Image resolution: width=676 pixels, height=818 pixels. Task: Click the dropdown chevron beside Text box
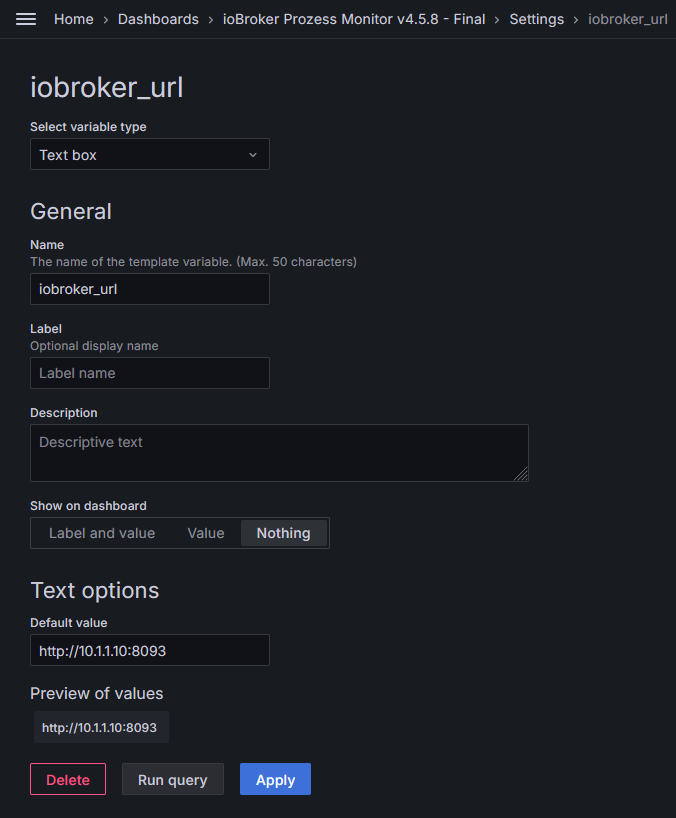(x=253, y=155)
